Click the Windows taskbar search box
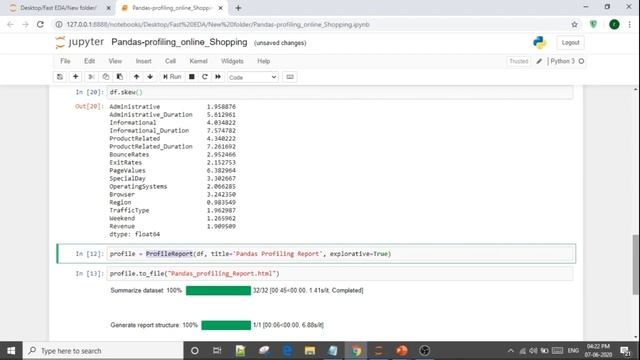Image resolution: width=640 pixels, height=360 pixels. 103,351
